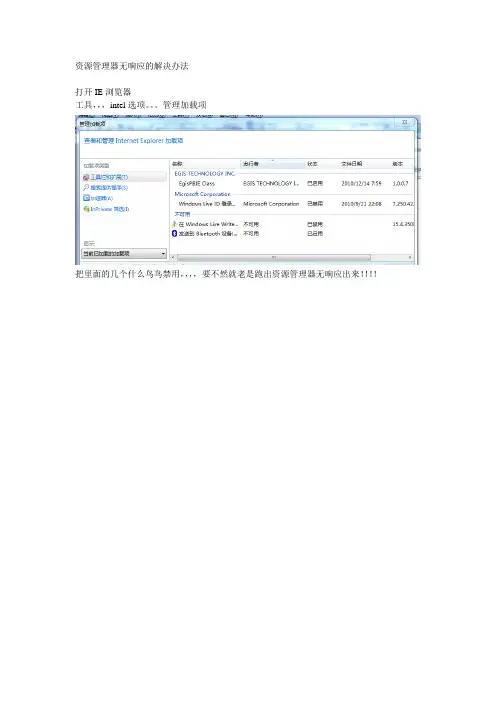Viewport: 496px width, 702px height.
Task: Select the InPrivate filtering icon
Action: coord(86,209)
